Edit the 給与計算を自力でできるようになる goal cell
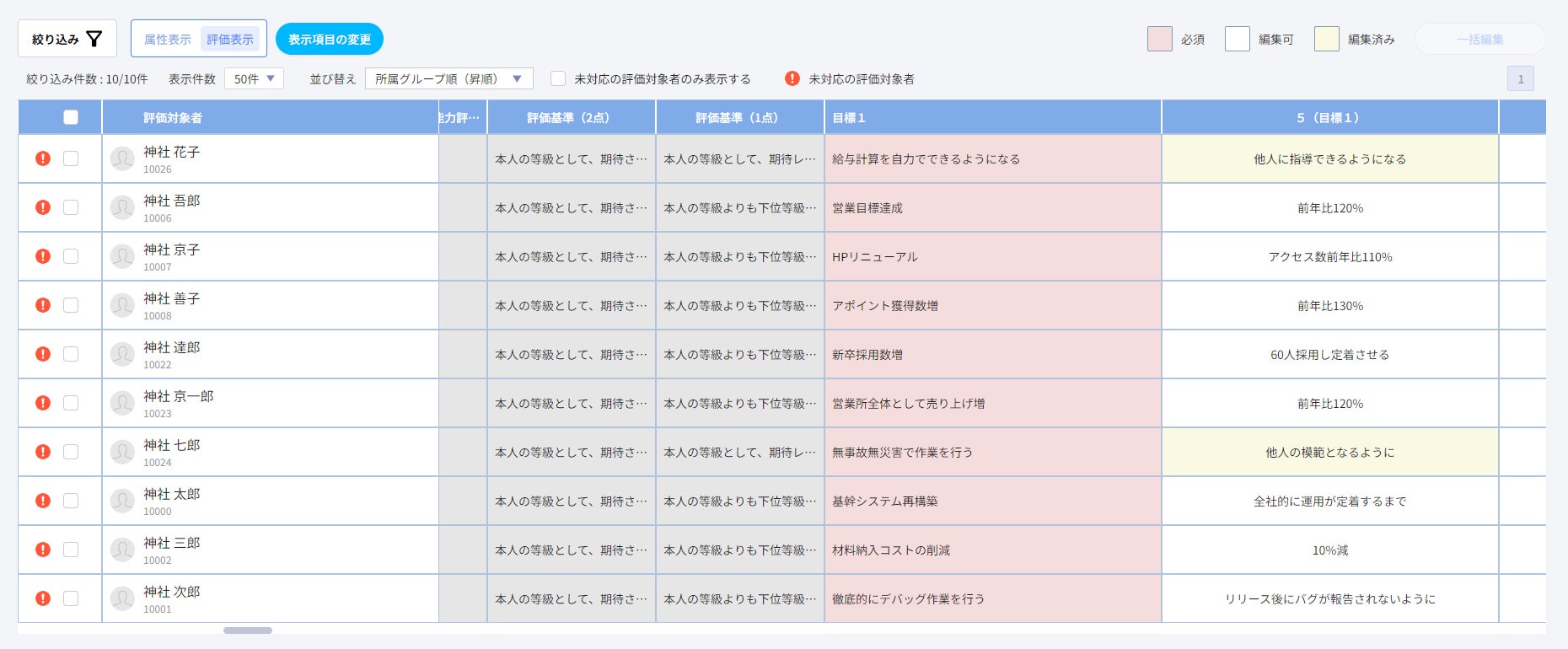The height and width of the screenshot is (649, 1568). tap(993, 158)
